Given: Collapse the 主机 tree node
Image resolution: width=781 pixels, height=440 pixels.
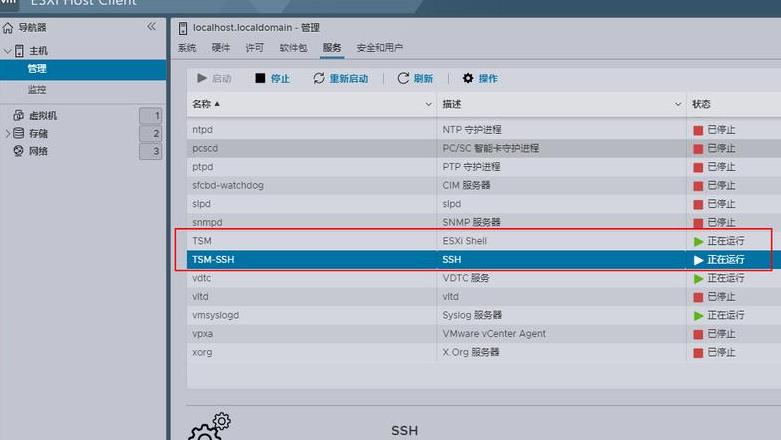Looking at the screenshot, I should tap(7, 51).
